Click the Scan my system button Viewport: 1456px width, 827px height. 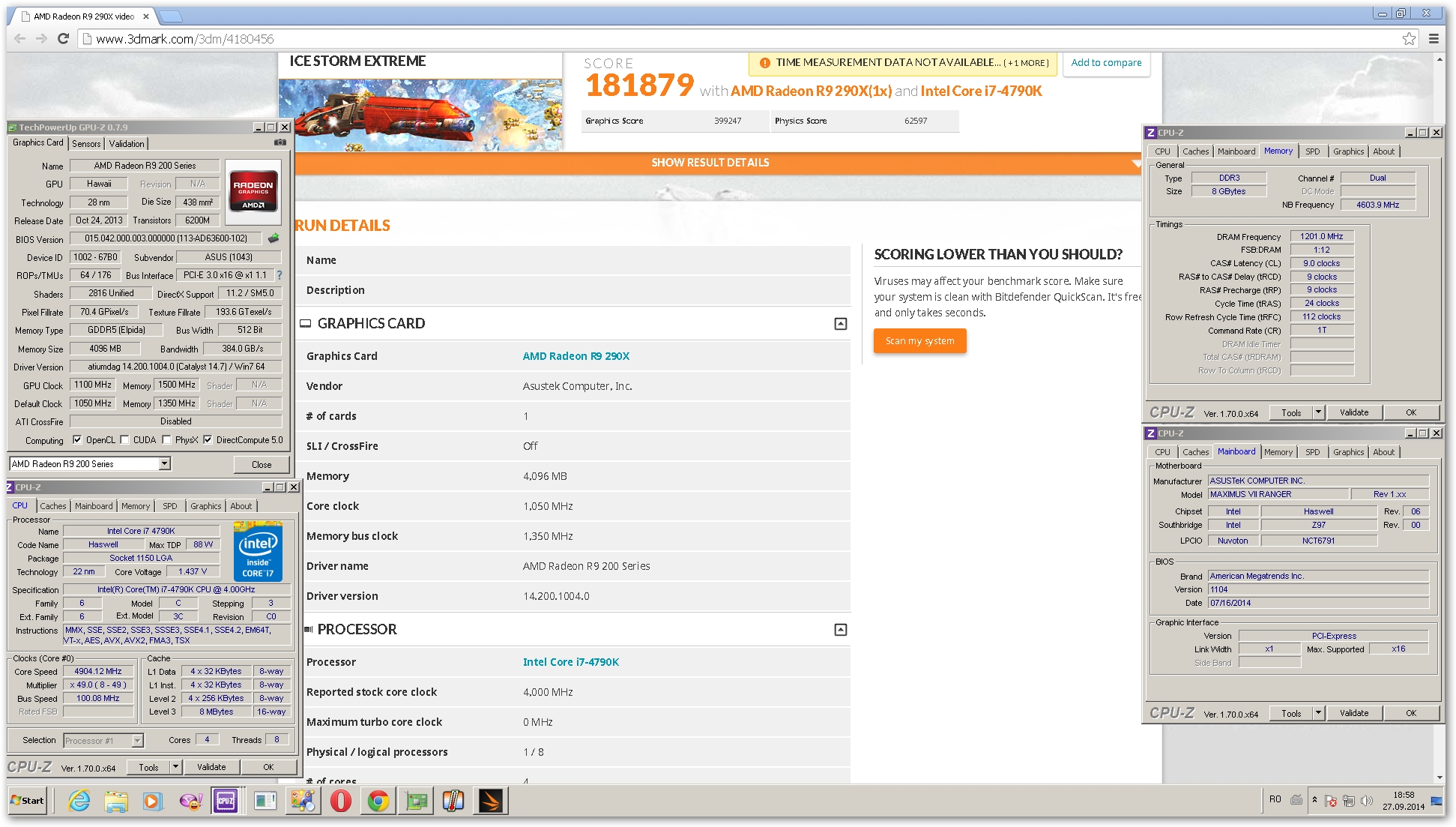pyautogui.click(x=919, y=341)
